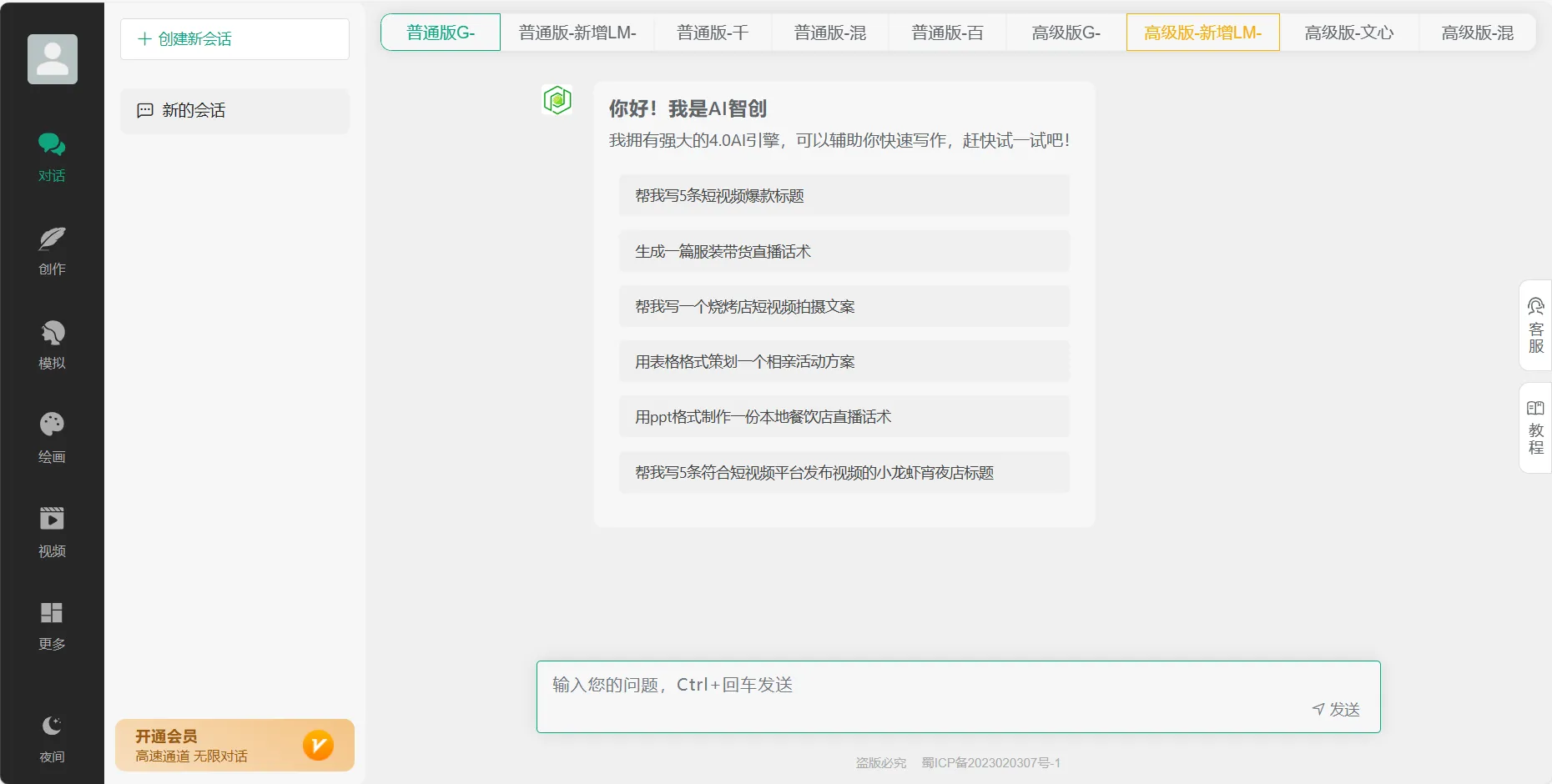The width and height of the screenshot is (1552, 784).
Task: Switch to the 普通版G- tab
Action: click(441, 33)
